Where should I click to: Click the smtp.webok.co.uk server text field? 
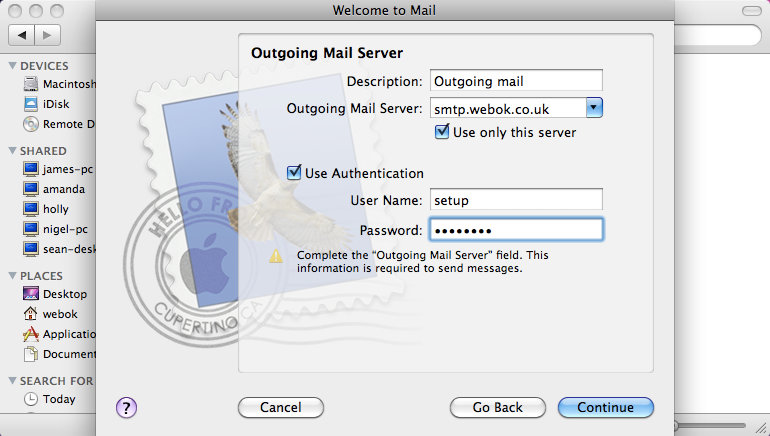tap(508, 108)
